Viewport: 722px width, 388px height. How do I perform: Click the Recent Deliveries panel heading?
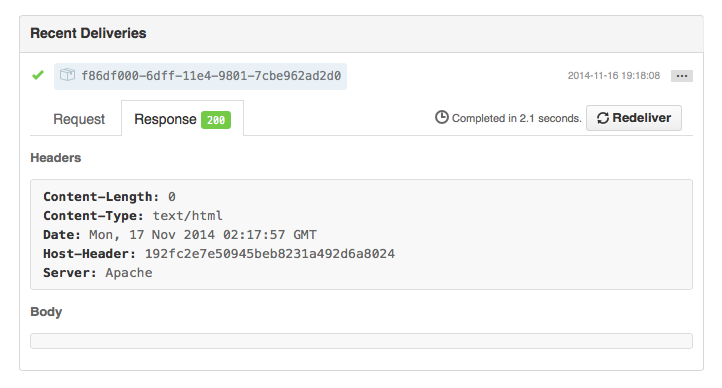click(88, 33)
